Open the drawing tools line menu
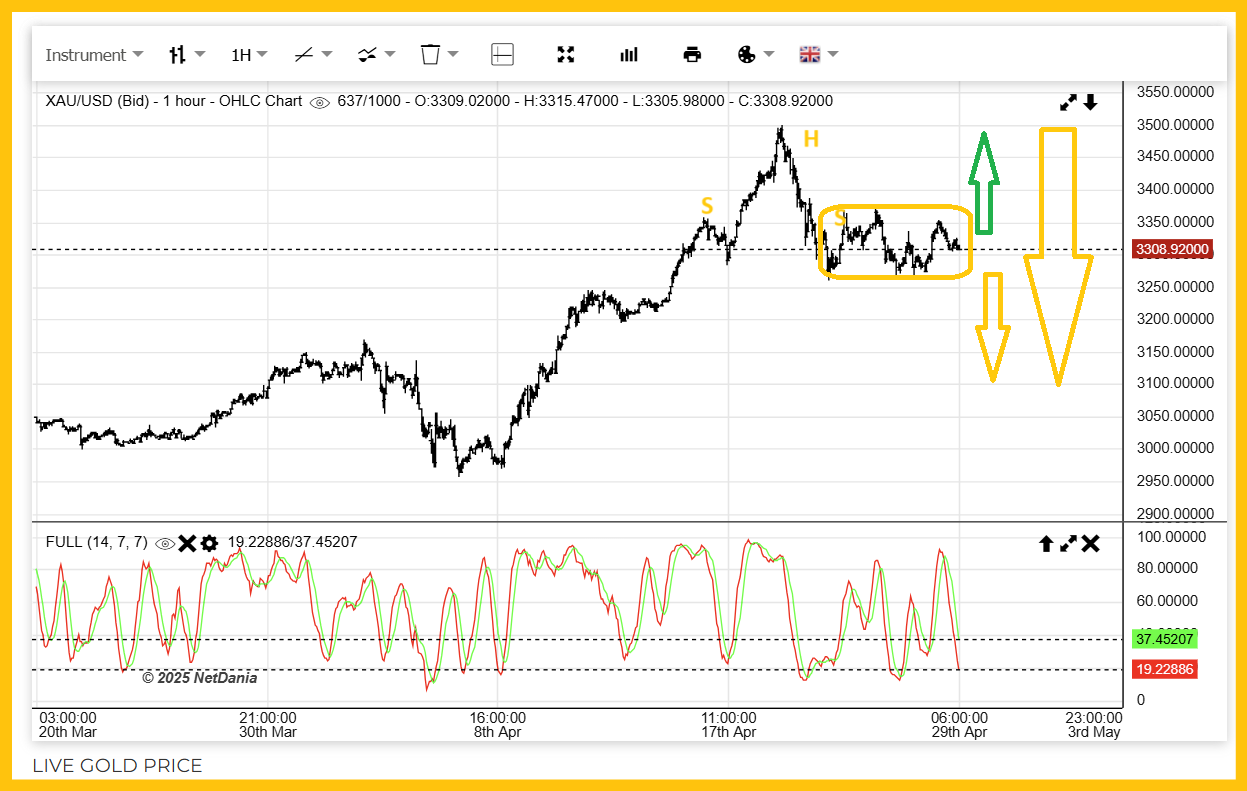This screenshot has width=1247, height=791. [312, 55]
